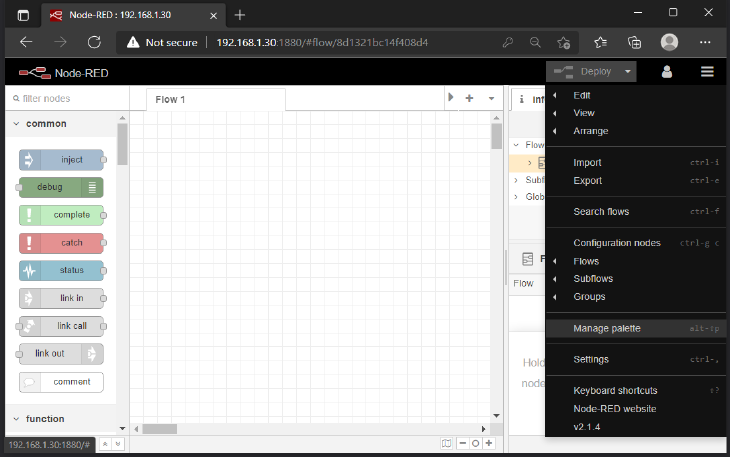Add a new flow tab with plus
The width and height of the screenshot is (730, 457).
[469, 98]
